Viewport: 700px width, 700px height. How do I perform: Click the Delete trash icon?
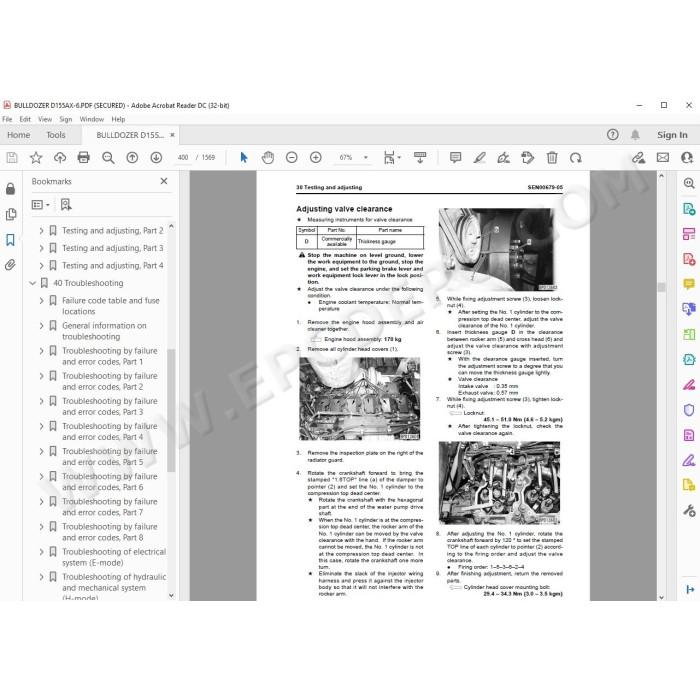coord(552,158)
